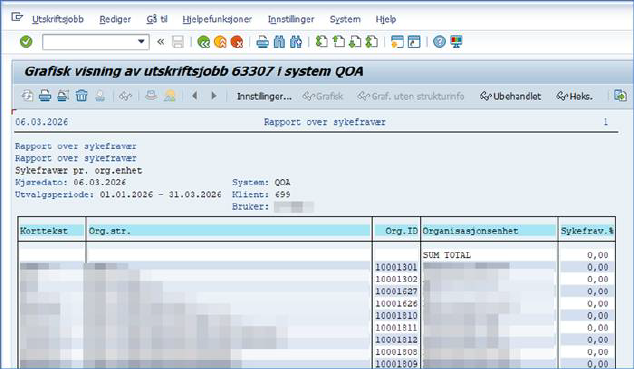Click the Sykefrav.% column header
This screenshot has height=369, width=634.
point(587,231)
